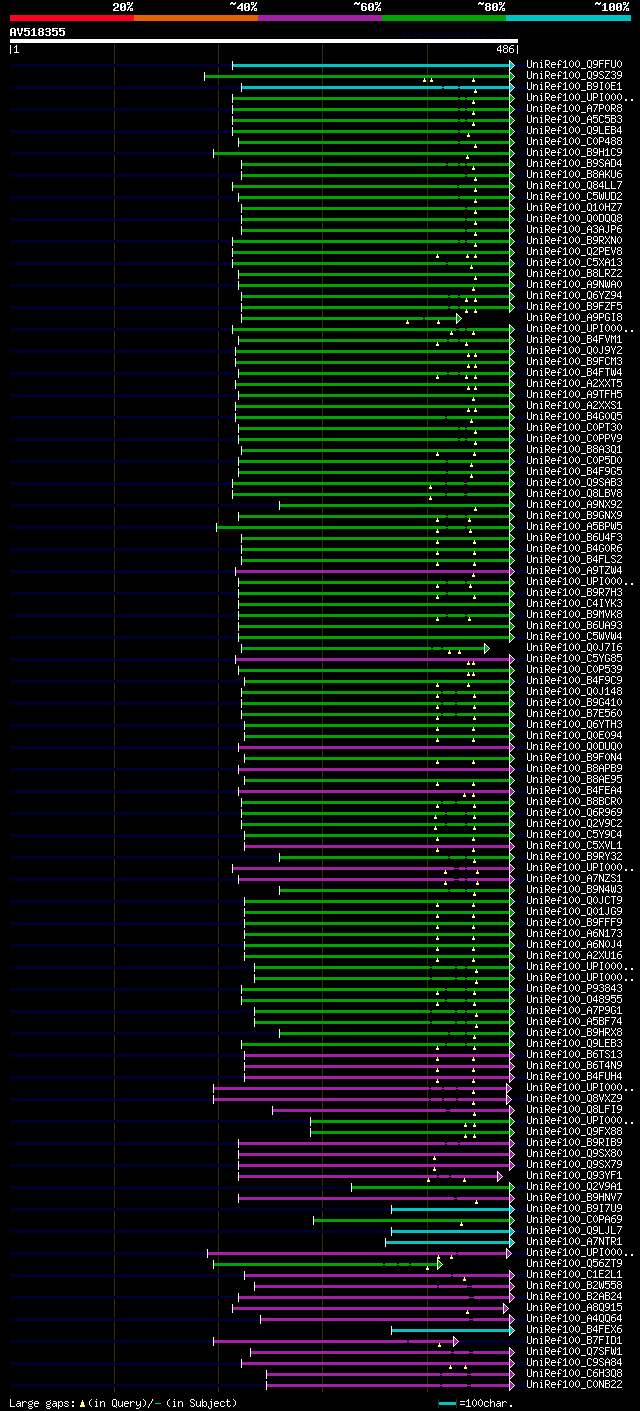640x1411 pixels.
Task: Click the purple alignment bar for A9TZW4
Action: [375, 571]
